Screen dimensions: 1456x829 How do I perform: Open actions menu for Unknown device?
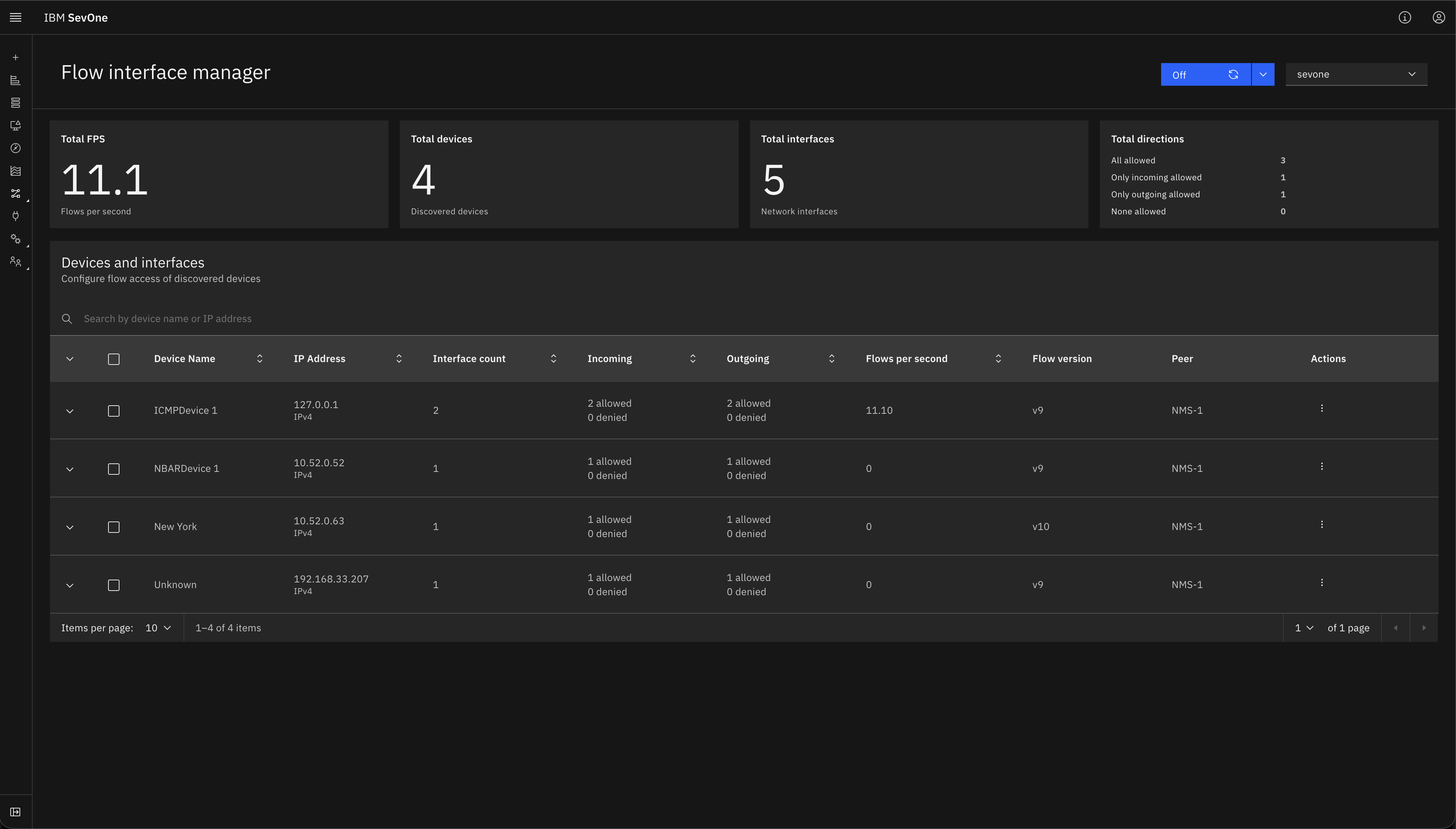click(1322, 582)
